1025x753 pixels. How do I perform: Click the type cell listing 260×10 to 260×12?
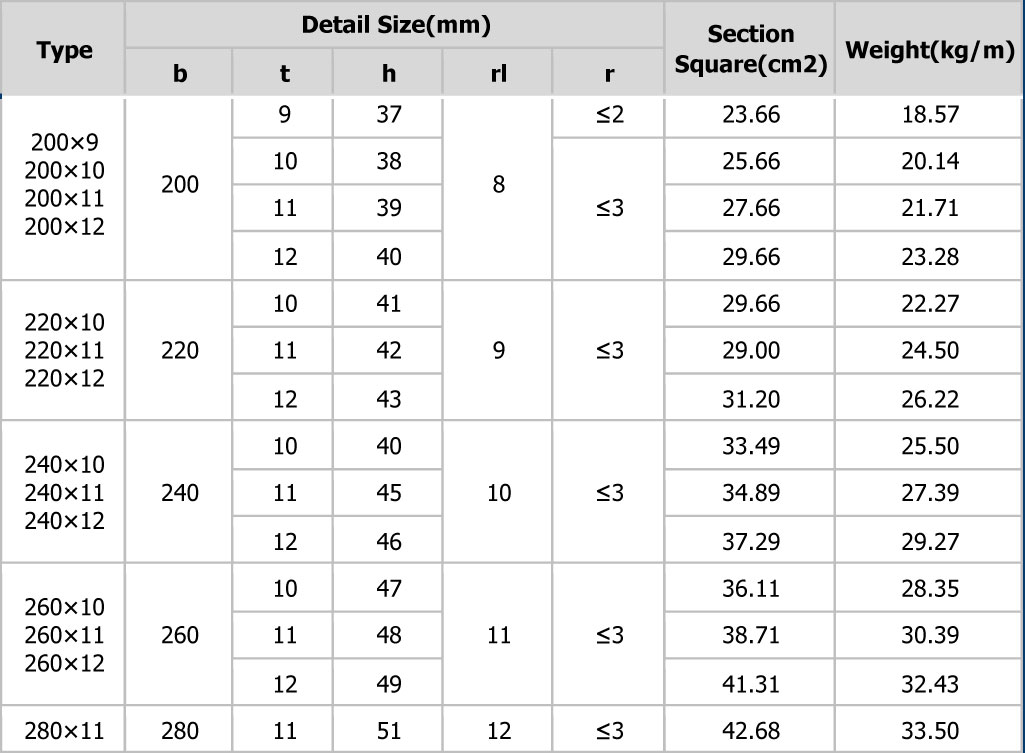pos(63,635)
